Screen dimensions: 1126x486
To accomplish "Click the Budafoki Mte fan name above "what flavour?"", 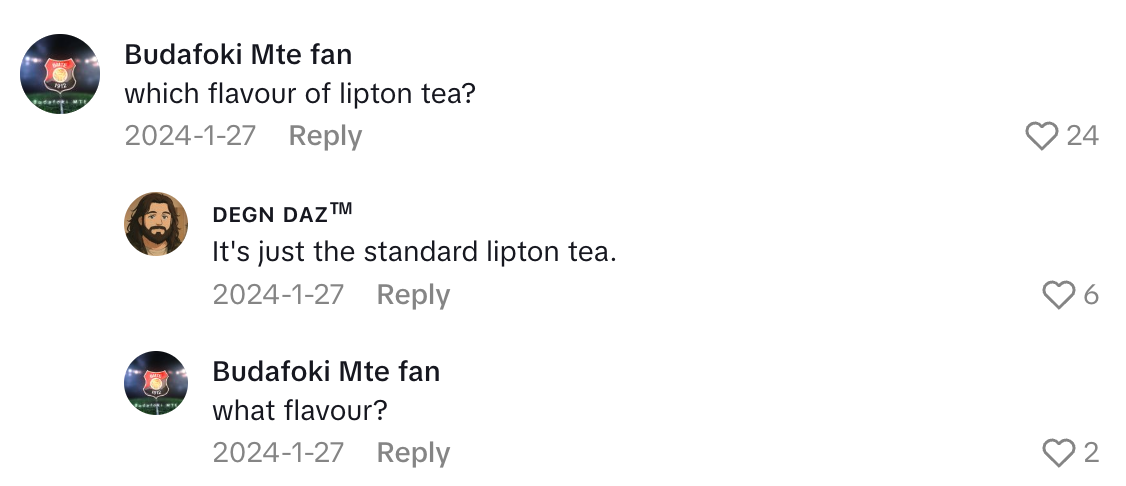I will point(326,371).
